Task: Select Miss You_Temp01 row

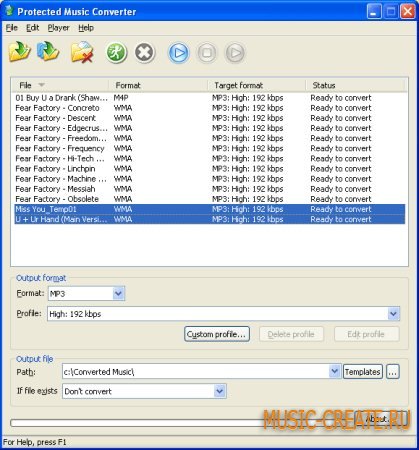Action: point(210,209)
